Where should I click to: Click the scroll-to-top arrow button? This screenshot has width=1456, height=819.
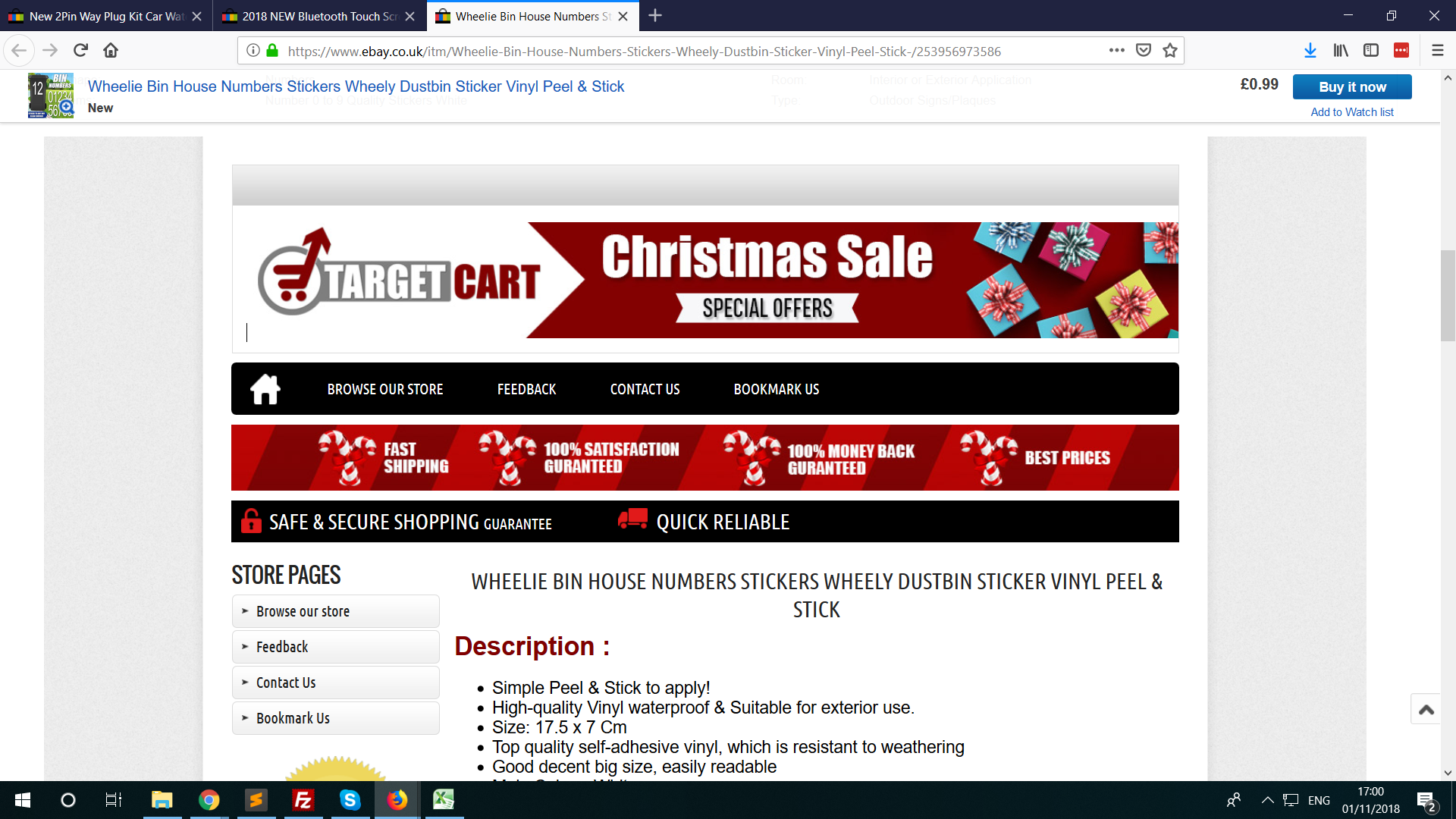coord(1426,710)
